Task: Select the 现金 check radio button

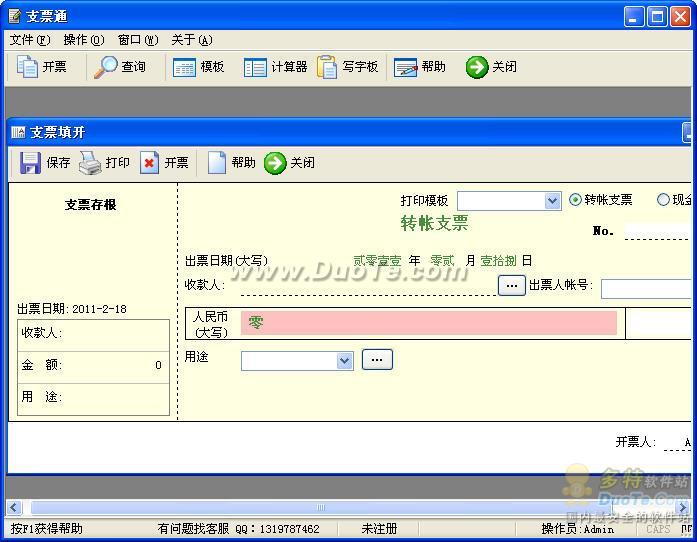Action: point(663,200)
